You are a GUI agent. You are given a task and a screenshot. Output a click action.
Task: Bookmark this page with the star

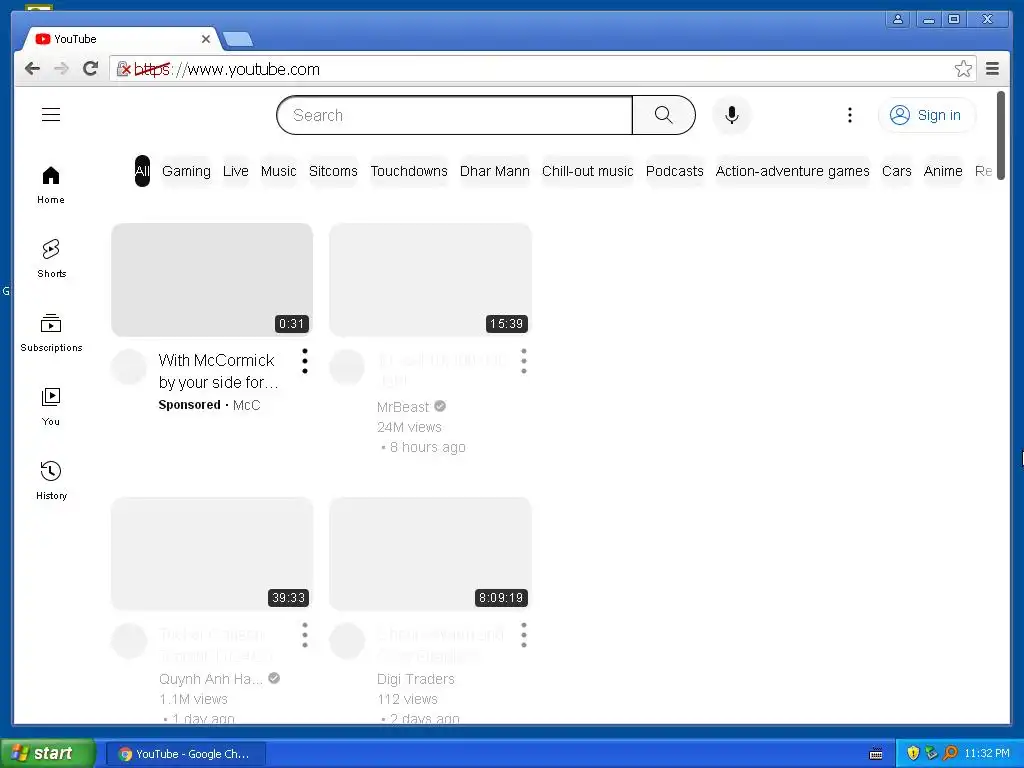pyautogui.click(x=963, y=69)
